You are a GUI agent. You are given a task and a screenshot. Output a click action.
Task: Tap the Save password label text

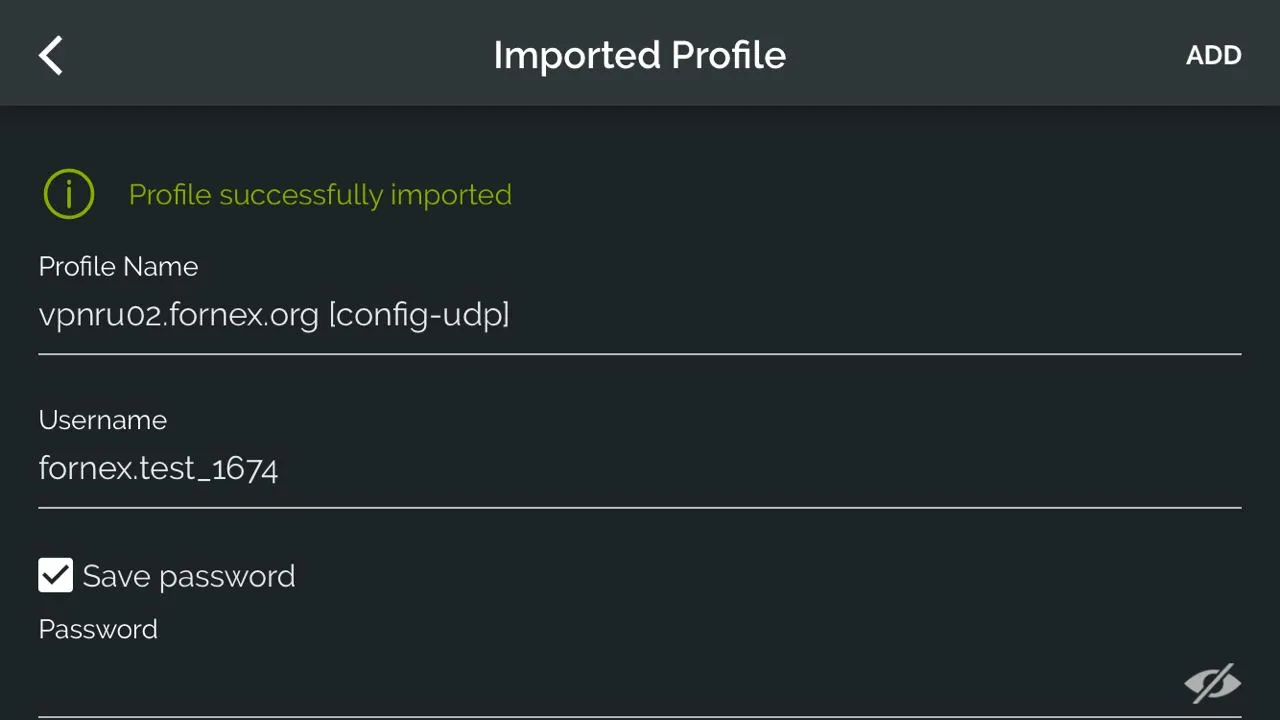tap(189, 576)
